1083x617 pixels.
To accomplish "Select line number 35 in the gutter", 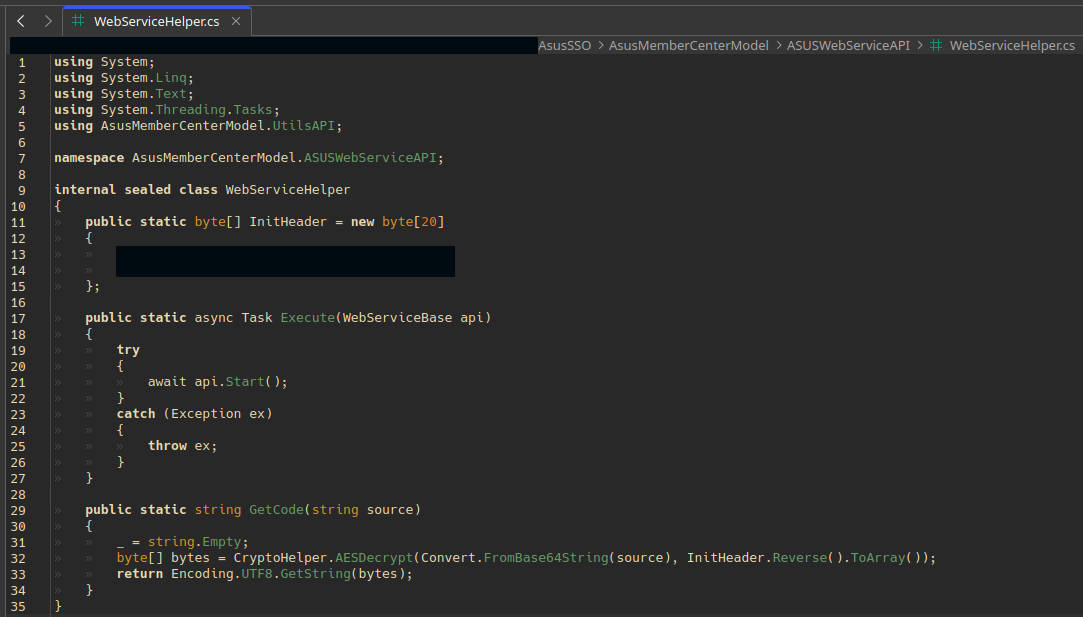I will point(18,607).
